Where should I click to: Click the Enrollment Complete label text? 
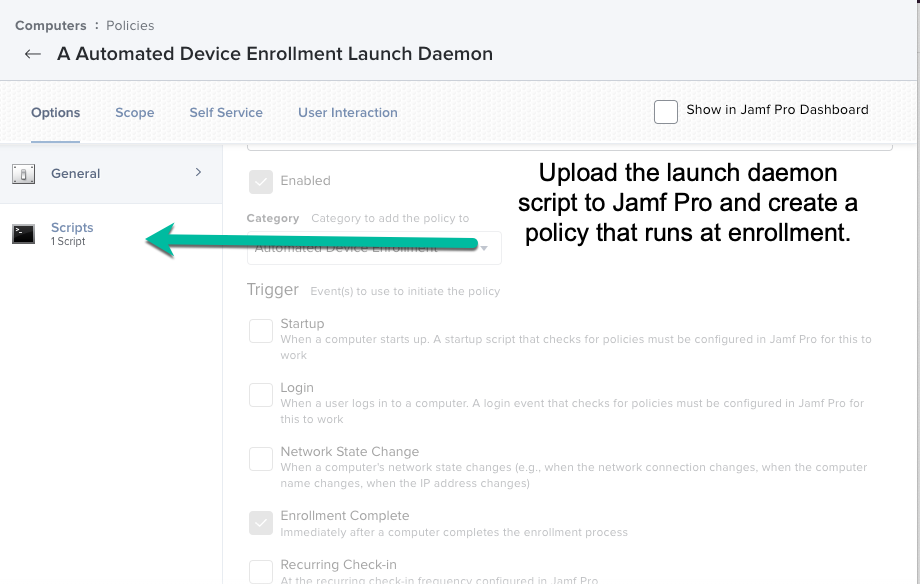[x=345, y=515]
